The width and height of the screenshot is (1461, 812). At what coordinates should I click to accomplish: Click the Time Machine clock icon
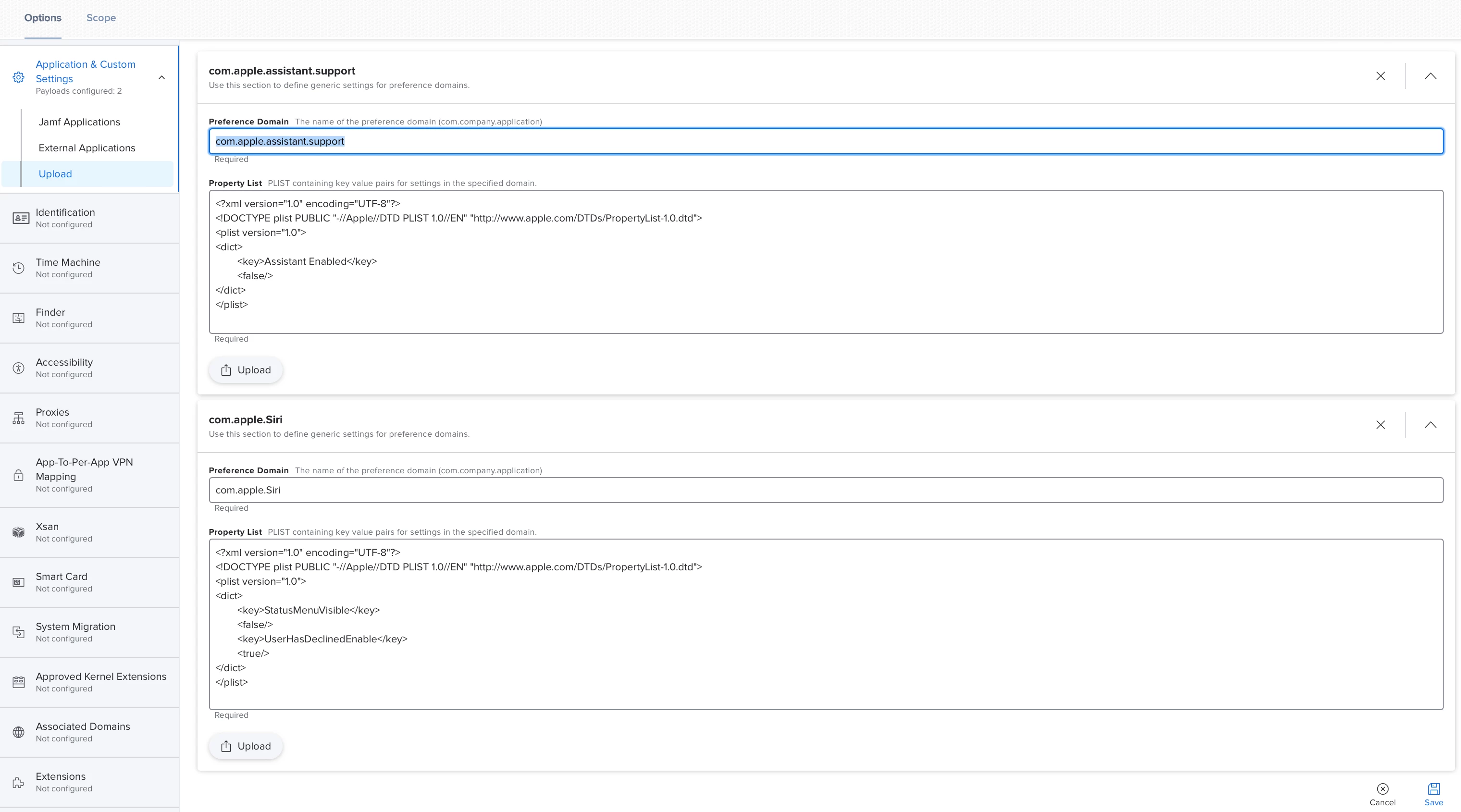(19, 268)
